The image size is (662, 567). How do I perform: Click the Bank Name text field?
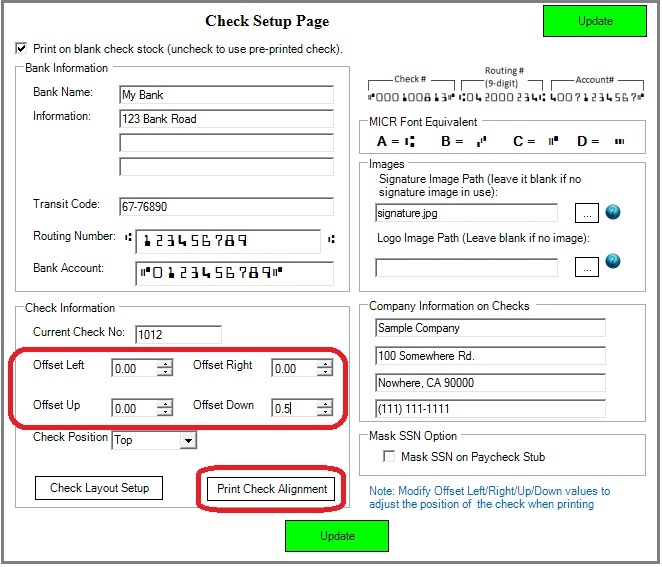click(x=225, y=95)
